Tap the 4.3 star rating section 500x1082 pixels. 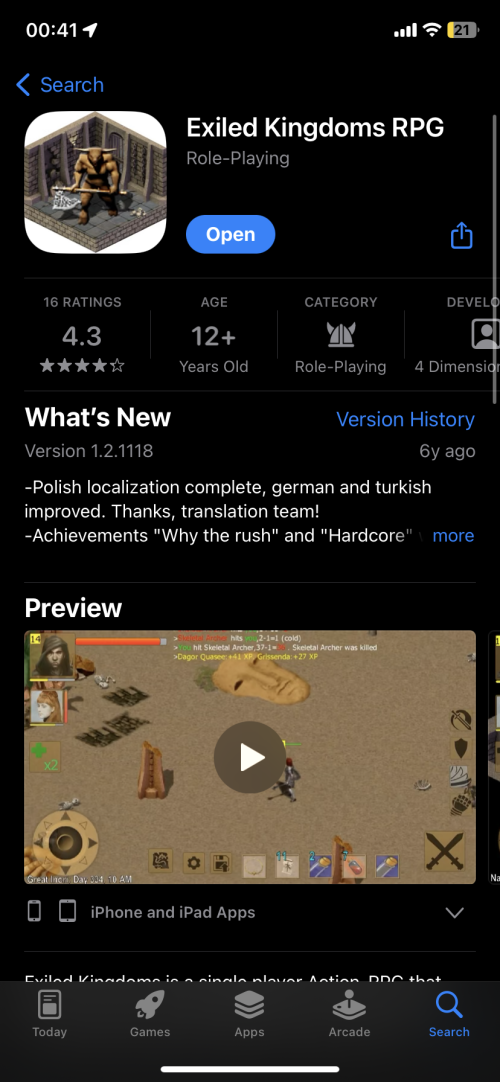click(82, 335)
